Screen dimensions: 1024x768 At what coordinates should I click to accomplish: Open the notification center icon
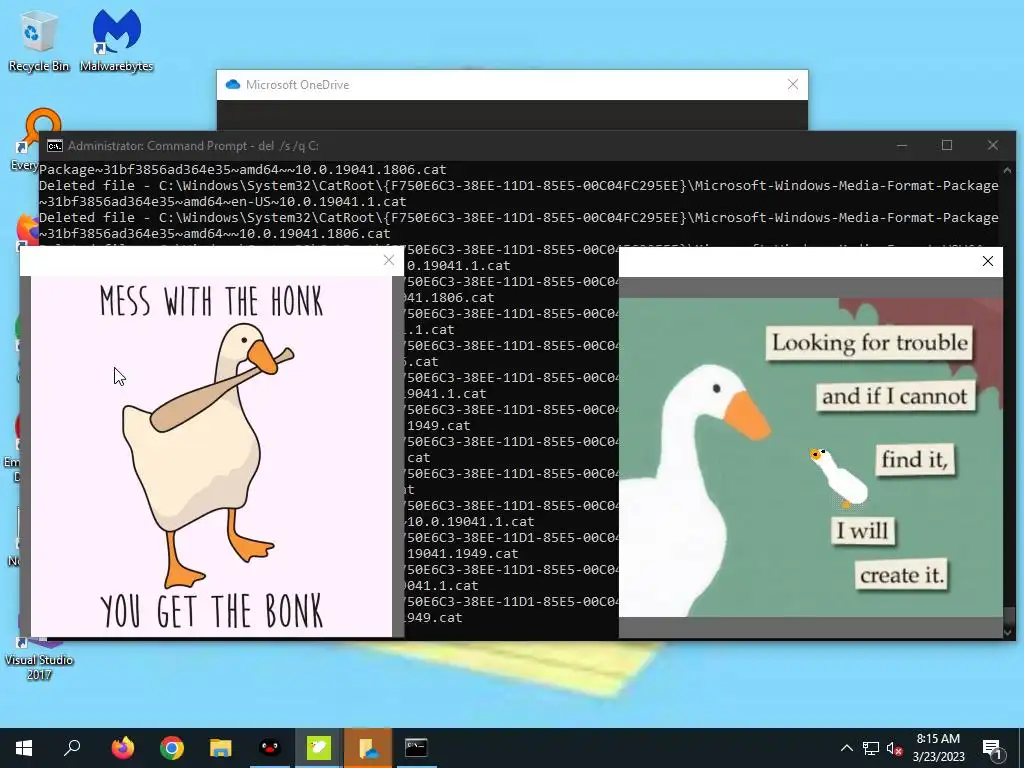[993, 748]
